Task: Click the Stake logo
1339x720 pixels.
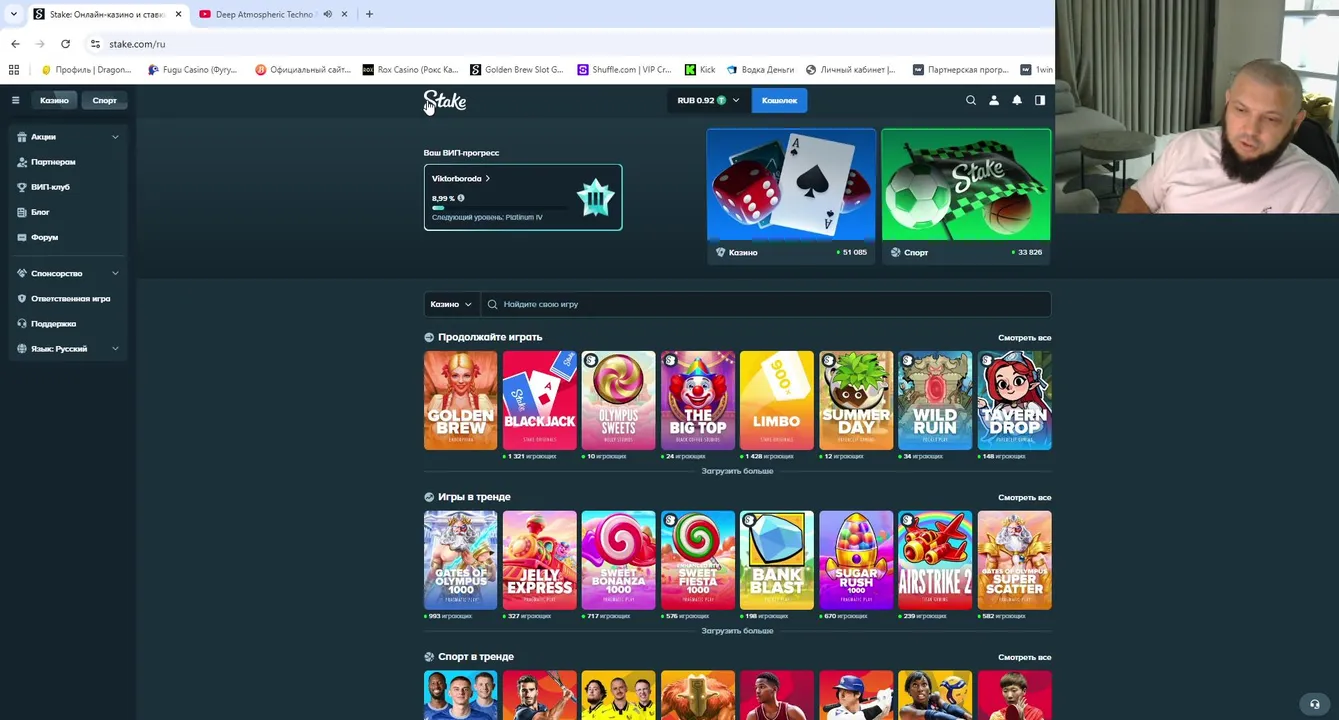Action: click(x=445, y=101)
